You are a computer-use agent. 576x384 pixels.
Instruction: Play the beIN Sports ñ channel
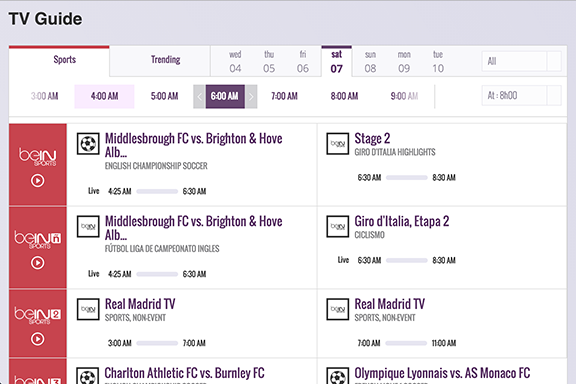click(x=37, y=263)
